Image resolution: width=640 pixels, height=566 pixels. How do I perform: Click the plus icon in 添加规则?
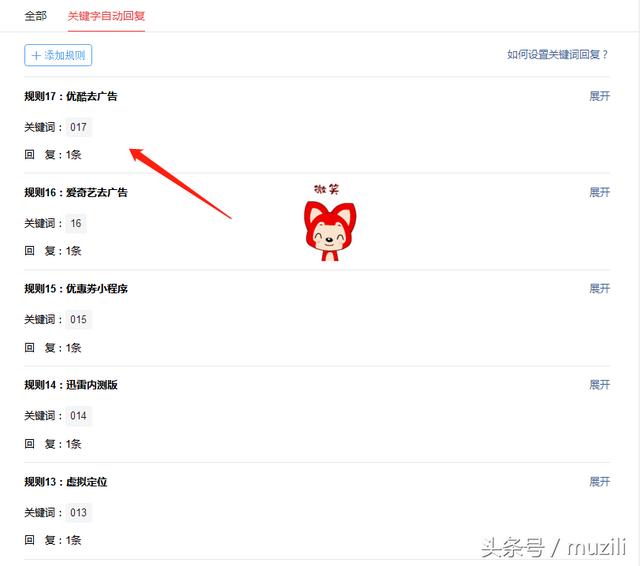pos(36,55)
